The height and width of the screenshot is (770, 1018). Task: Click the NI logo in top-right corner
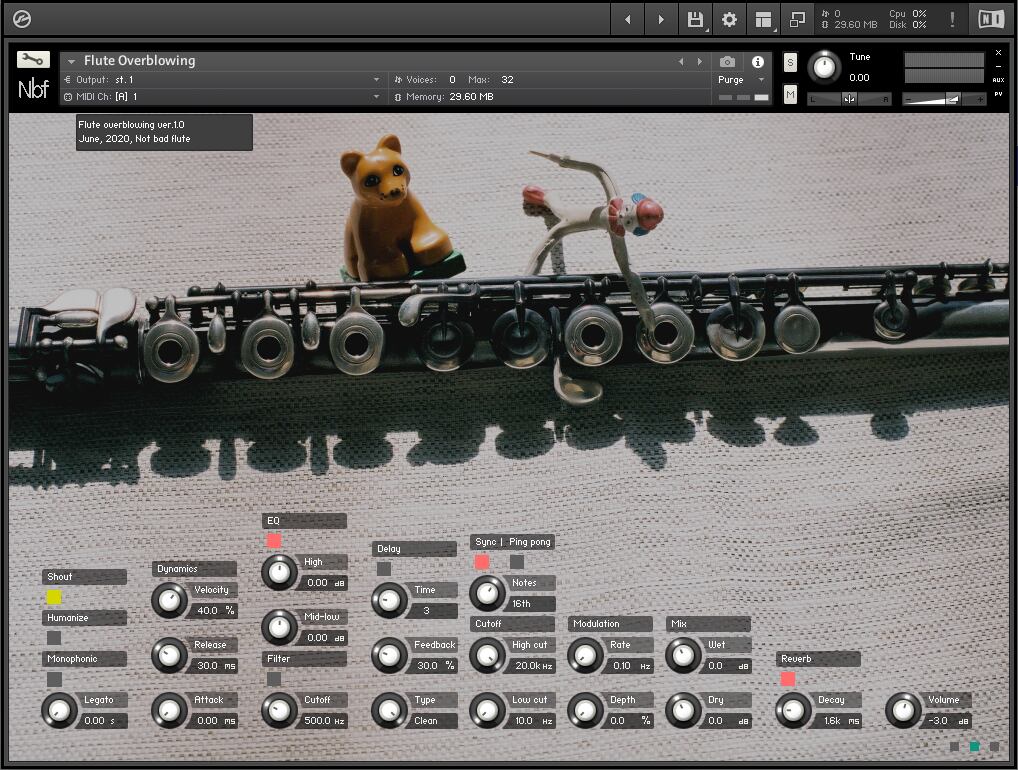[x=991, y=19]
